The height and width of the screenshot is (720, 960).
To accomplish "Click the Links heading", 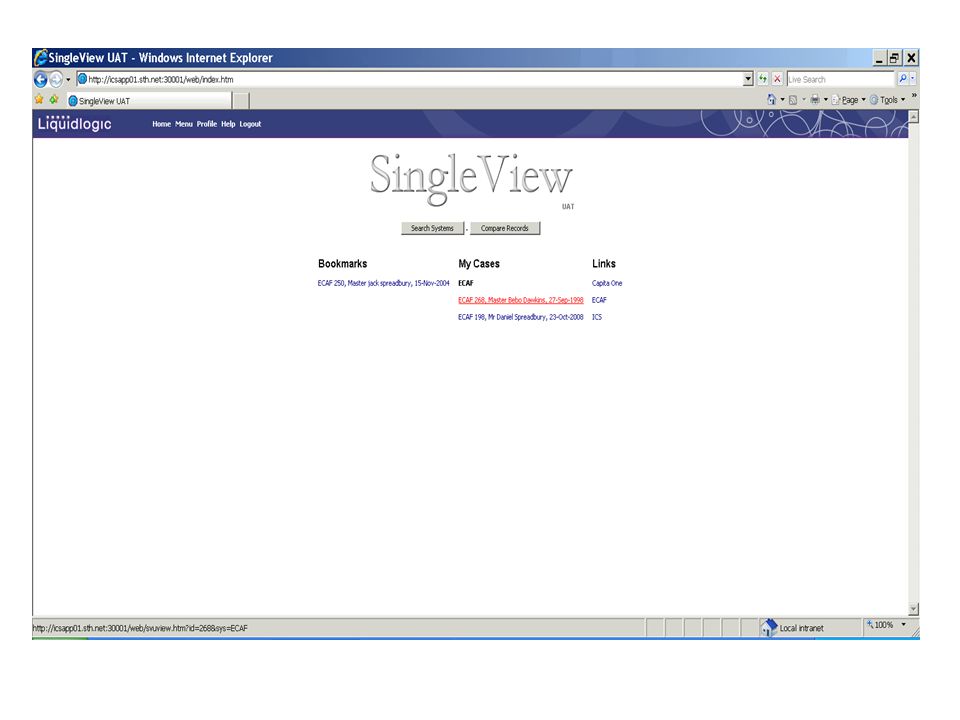I will 604,264.
